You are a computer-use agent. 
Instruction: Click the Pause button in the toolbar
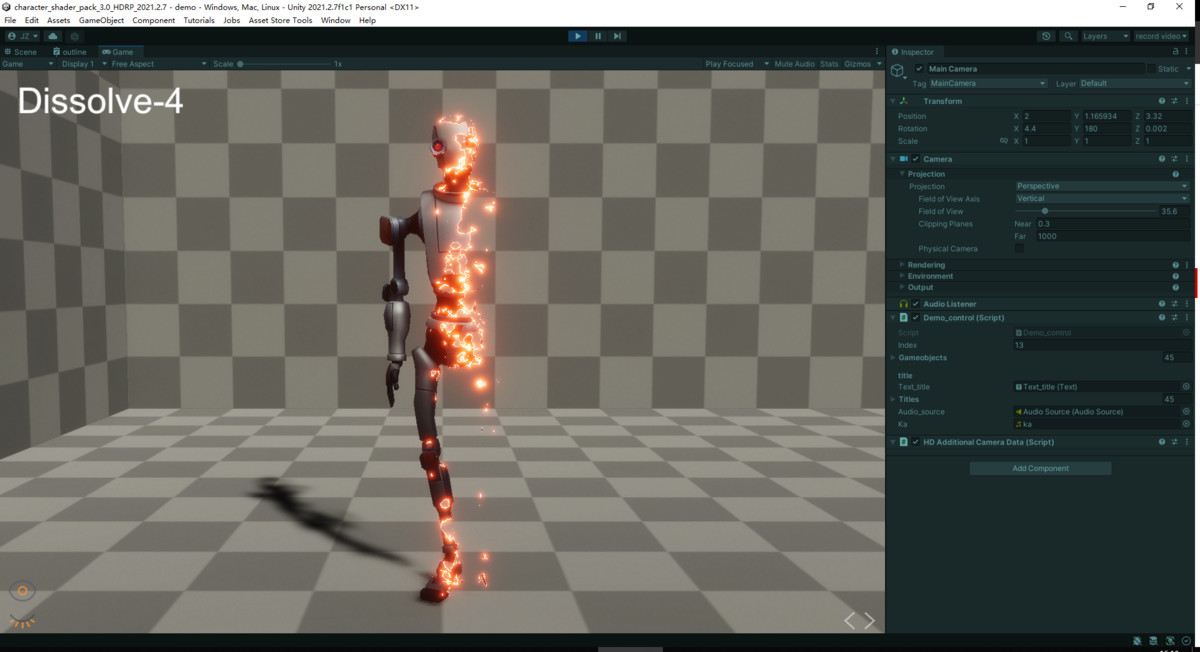(x=597, y=35)
